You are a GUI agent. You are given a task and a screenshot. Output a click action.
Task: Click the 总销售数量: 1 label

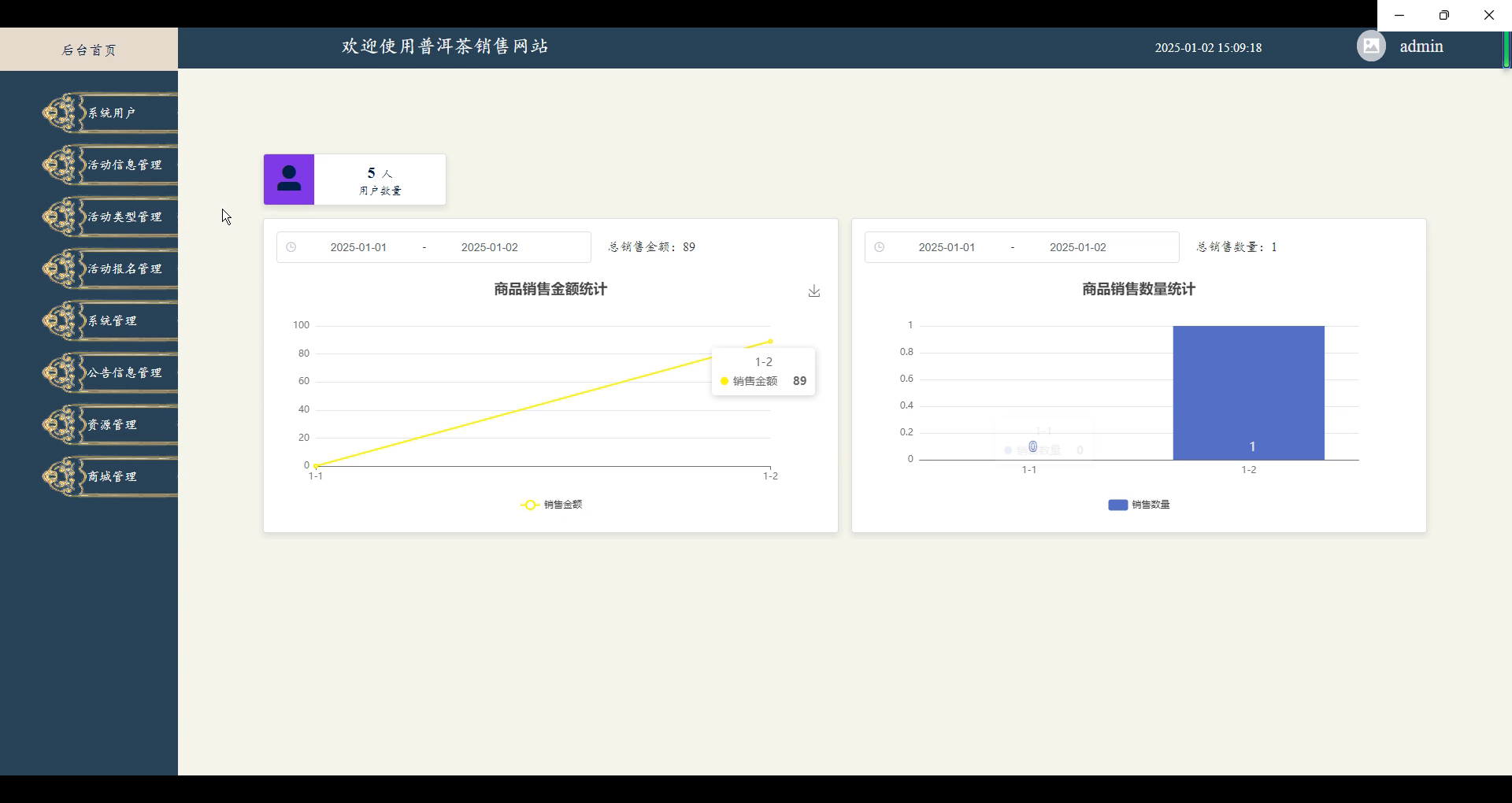[1237, 247]
